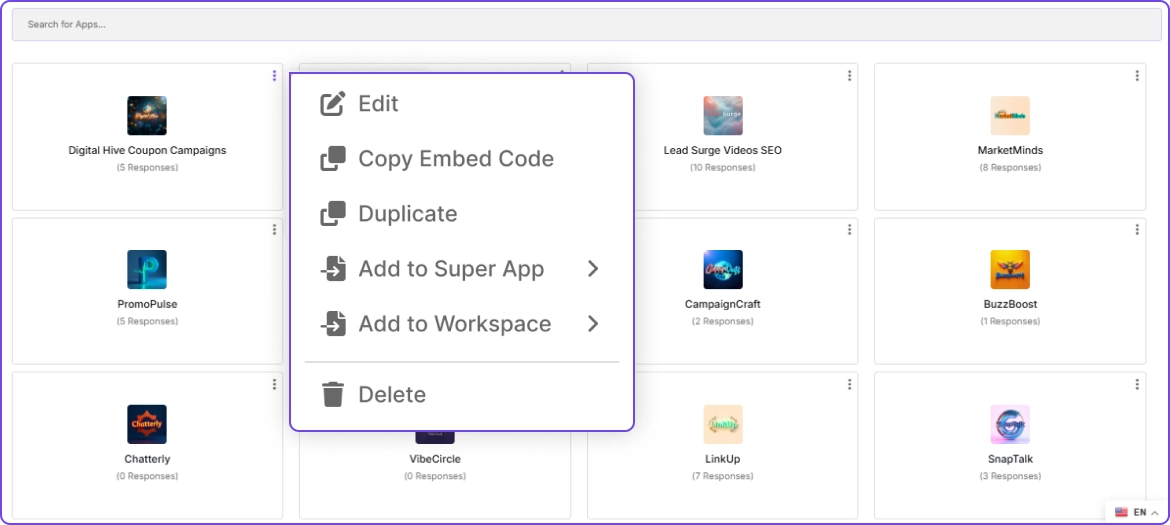Click the PromoPulse app logo thumbnail
The height and width of the screenshot is (525, 1170).
(147, 270)
